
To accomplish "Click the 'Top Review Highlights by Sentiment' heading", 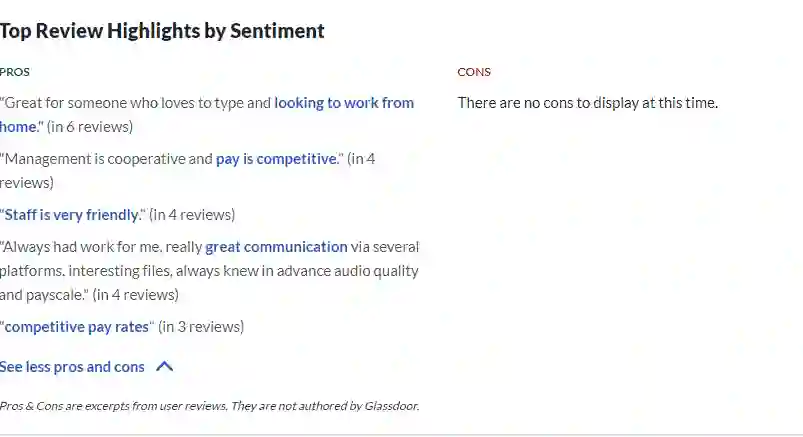I will 162,31.
